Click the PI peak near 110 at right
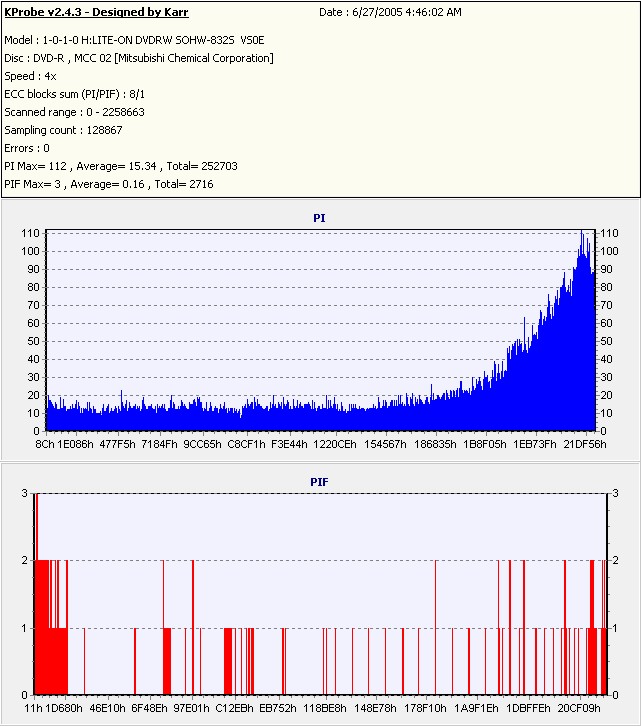This screenshot has width=641, height=726. coord(582,234)
